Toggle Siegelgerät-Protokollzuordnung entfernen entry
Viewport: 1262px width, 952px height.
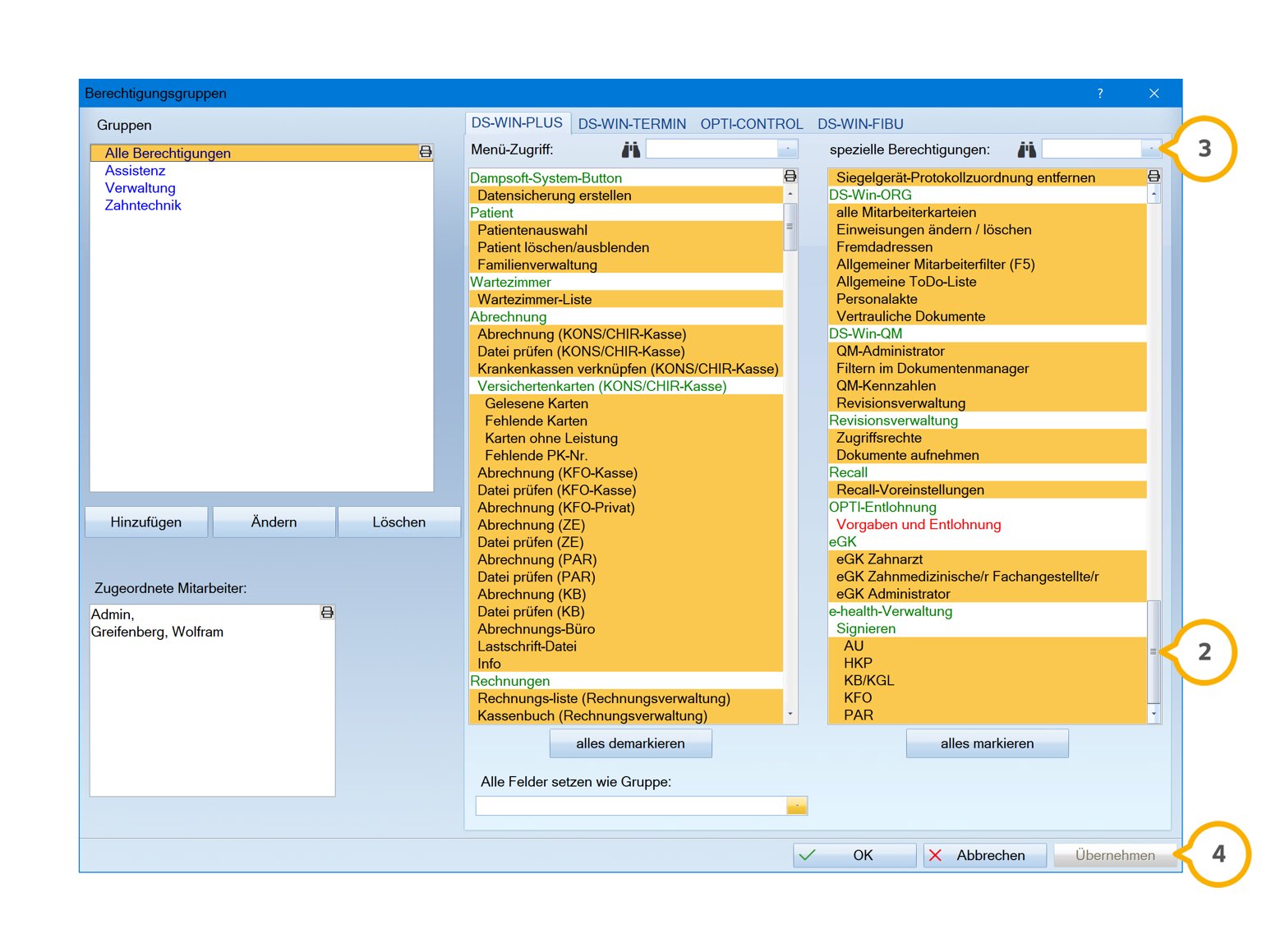tap(988, 177)
